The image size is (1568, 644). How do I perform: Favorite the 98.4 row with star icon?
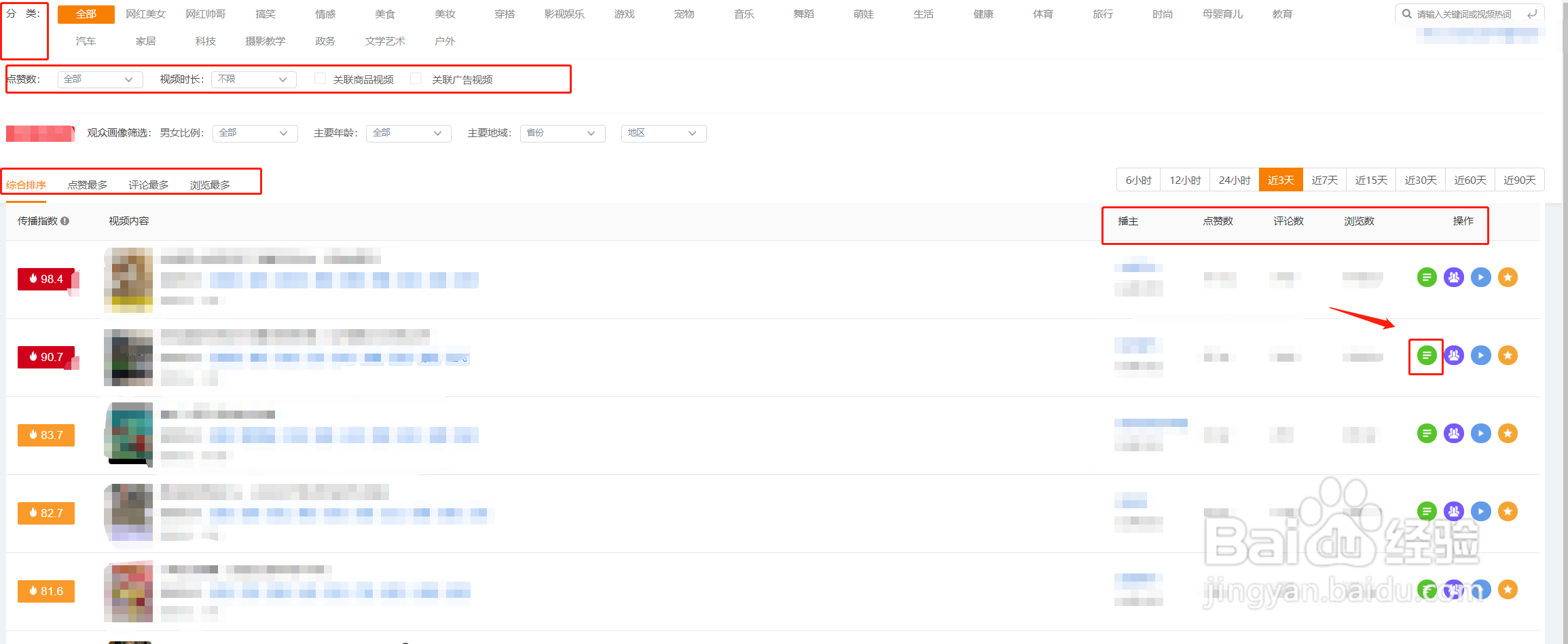1508,278
